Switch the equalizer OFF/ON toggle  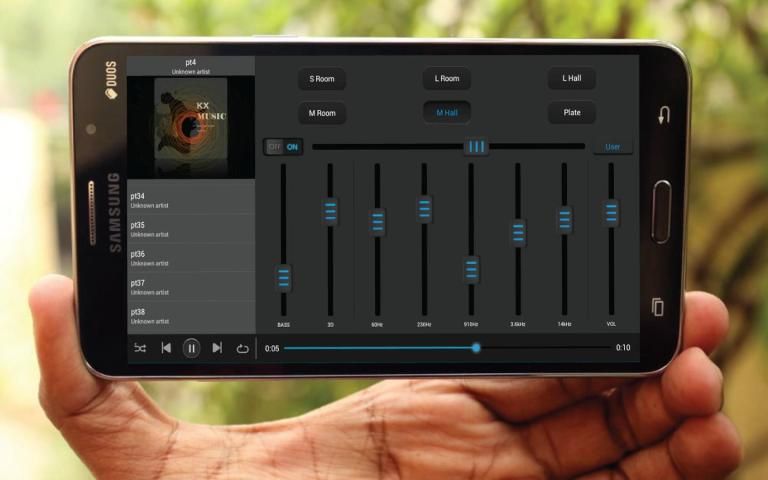[x=283, y=147]
